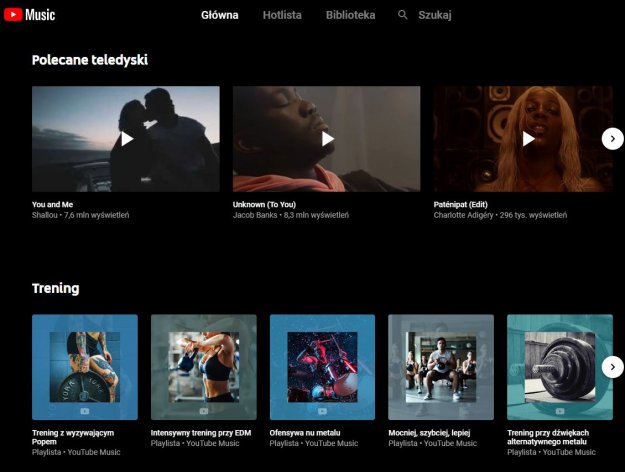Viewport: 625px width, 472px height.
Task: Click the 7,6 mln wyświetleń view count
Action: click(96, 215)
